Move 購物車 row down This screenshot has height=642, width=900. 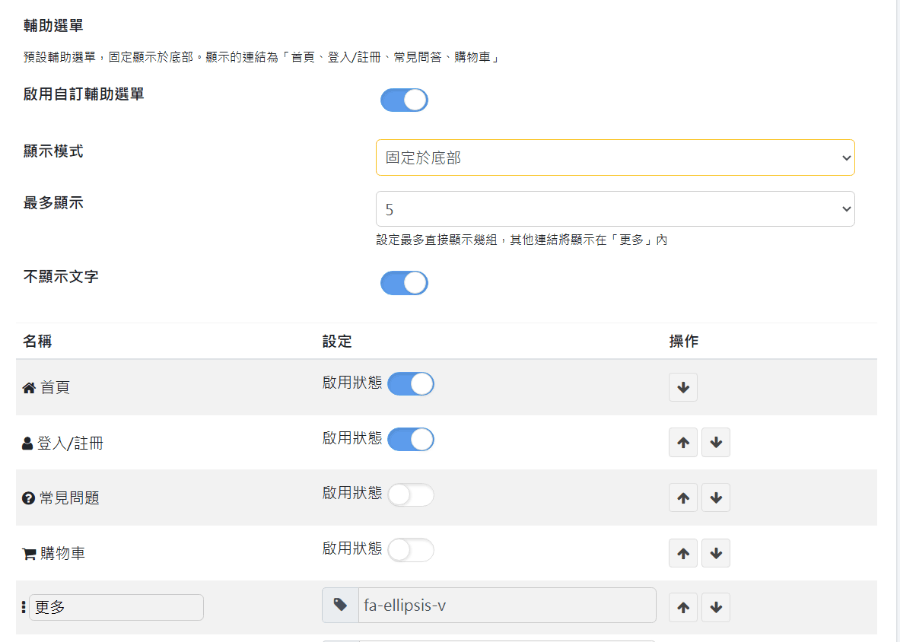tap(716, 553)
